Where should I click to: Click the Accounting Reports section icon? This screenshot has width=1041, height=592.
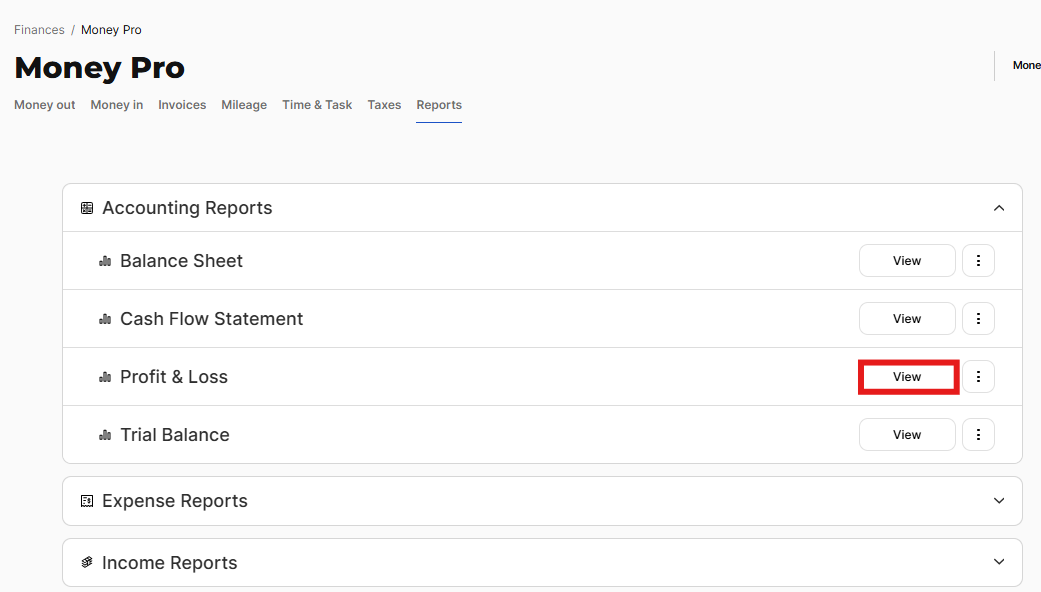pos(87,208)
